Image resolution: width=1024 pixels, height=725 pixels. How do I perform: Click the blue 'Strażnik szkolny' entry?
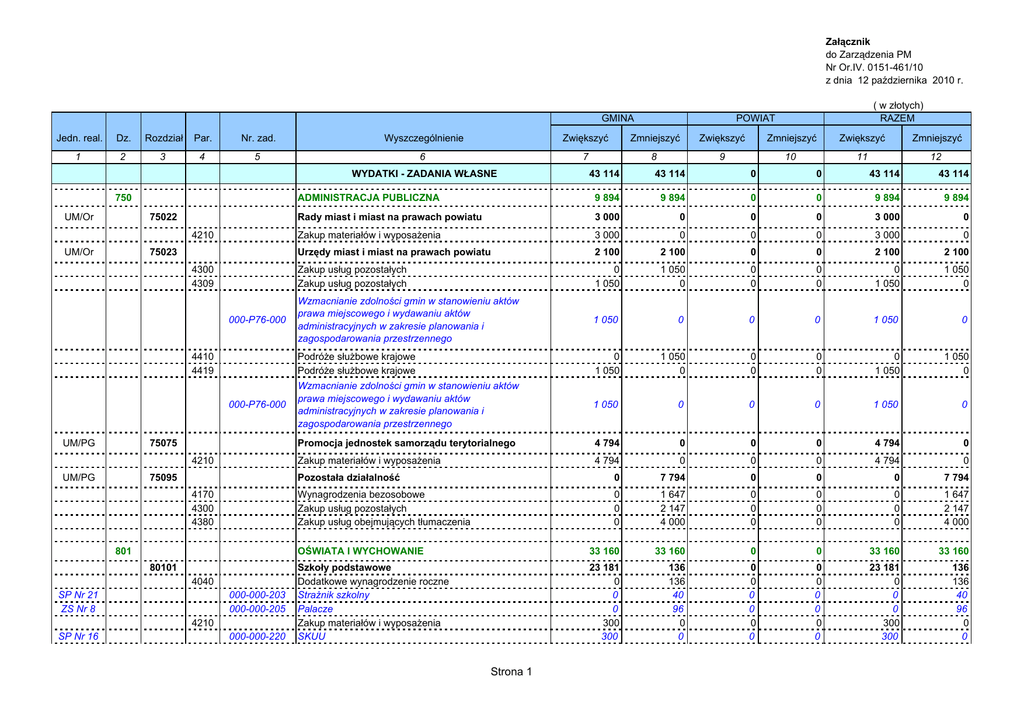(334, 595)
